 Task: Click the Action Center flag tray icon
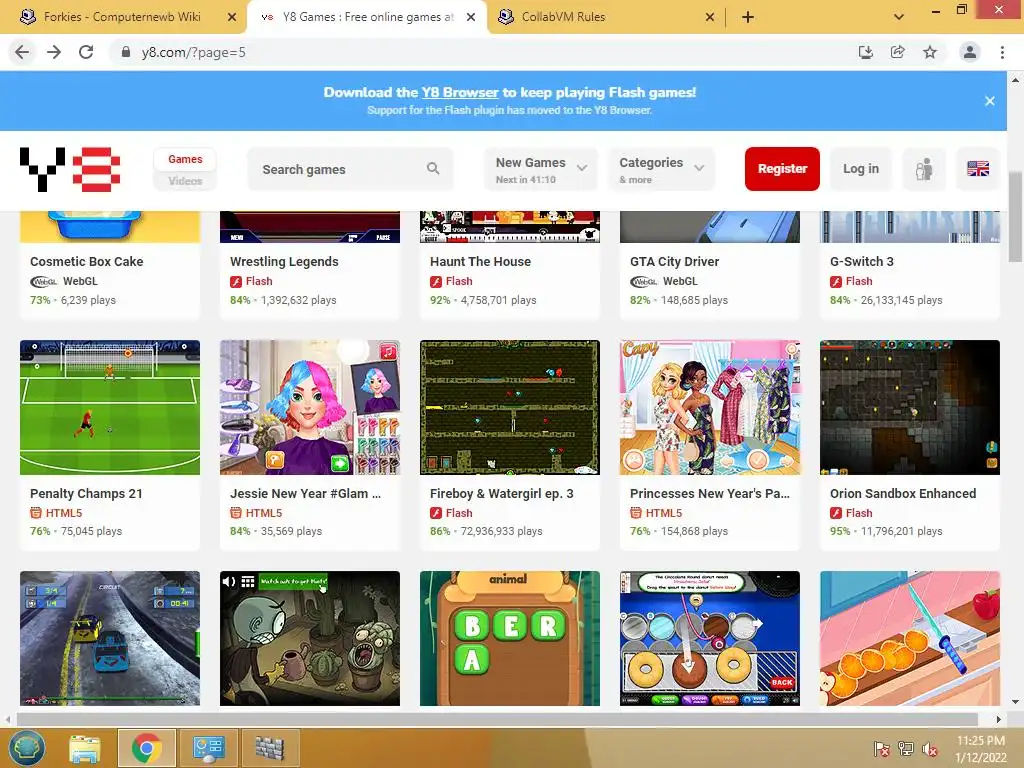pos(881,749)
